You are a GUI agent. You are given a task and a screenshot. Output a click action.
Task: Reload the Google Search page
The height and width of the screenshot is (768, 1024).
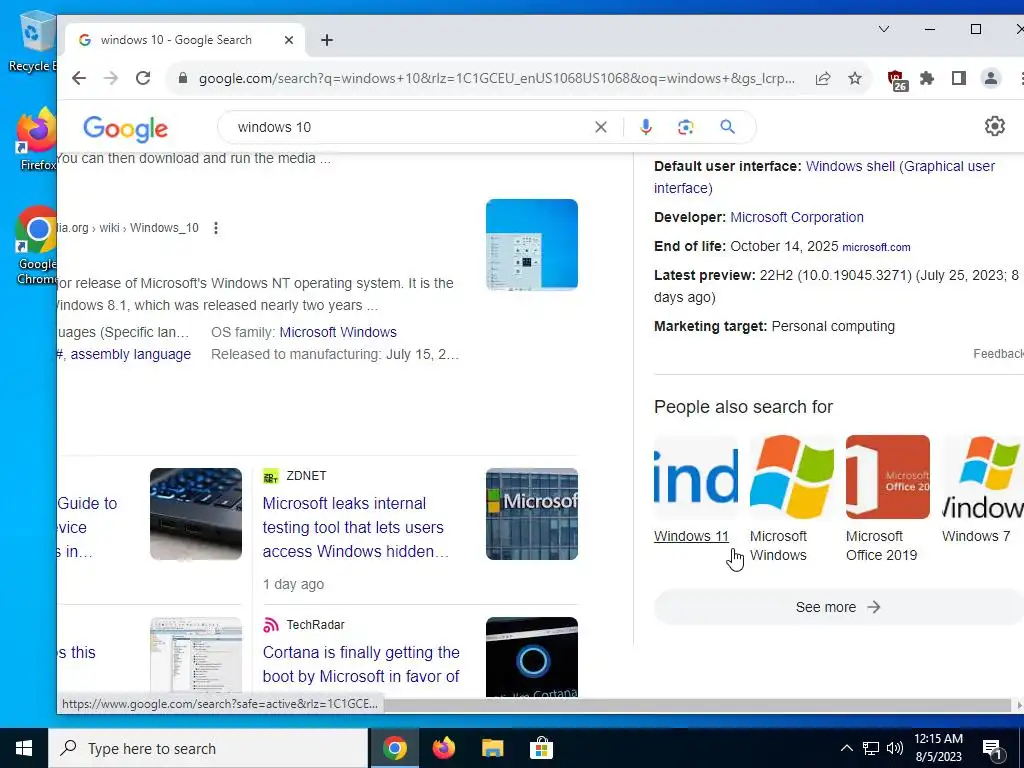point(143,78)
